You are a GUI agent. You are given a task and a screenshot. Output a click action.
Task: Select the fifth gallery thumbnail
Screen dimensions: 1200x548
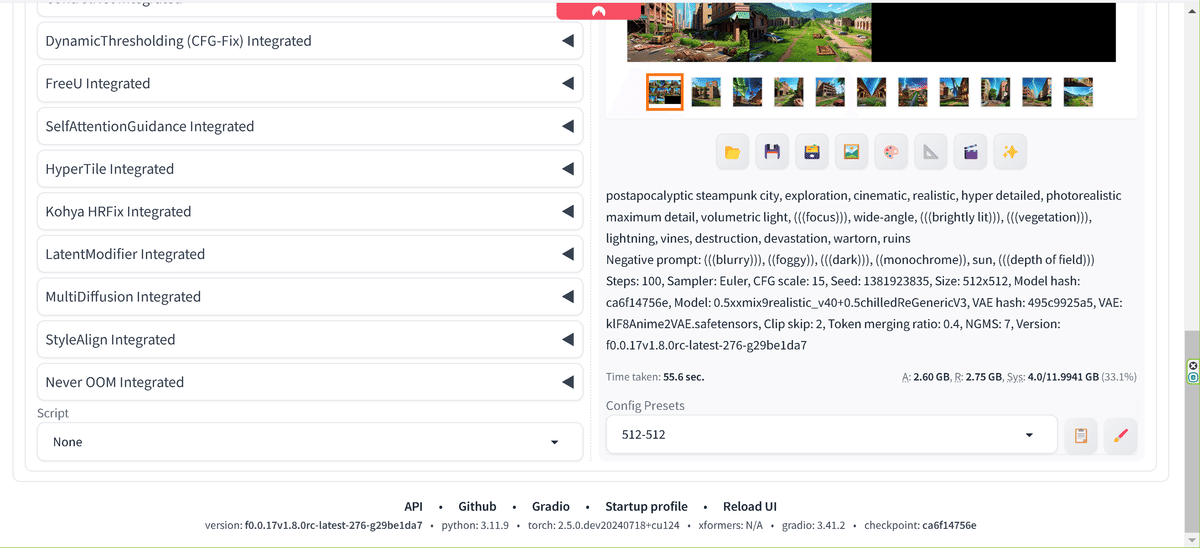click(830, 92)
